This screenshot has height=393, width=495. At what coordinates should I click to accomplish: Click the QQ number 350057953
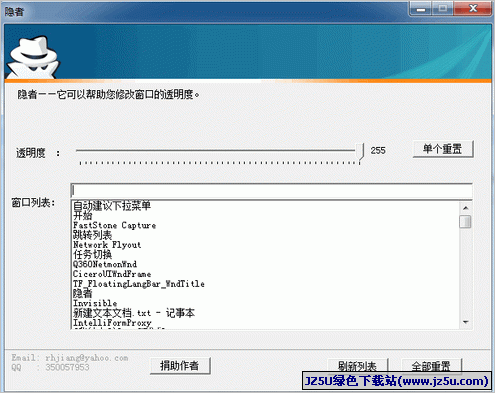(67, 367)
